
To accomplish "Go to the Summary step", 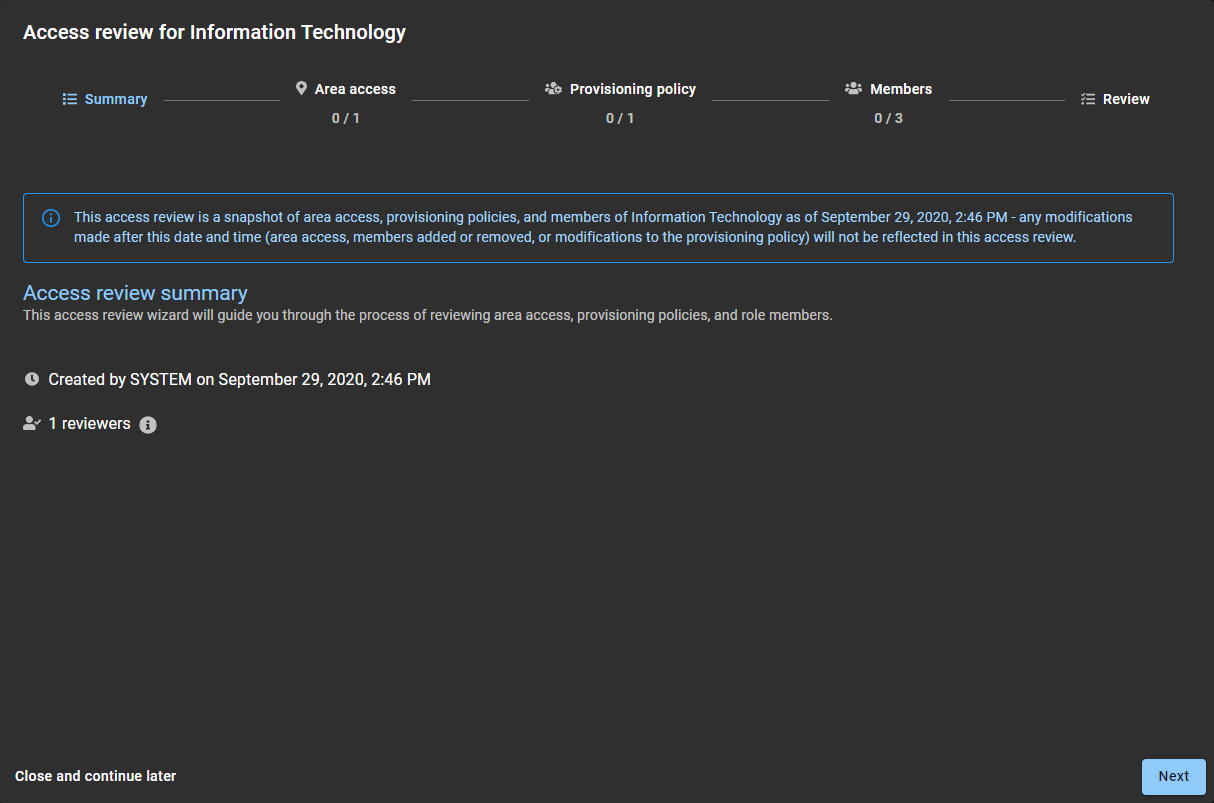I will [116, 99].
